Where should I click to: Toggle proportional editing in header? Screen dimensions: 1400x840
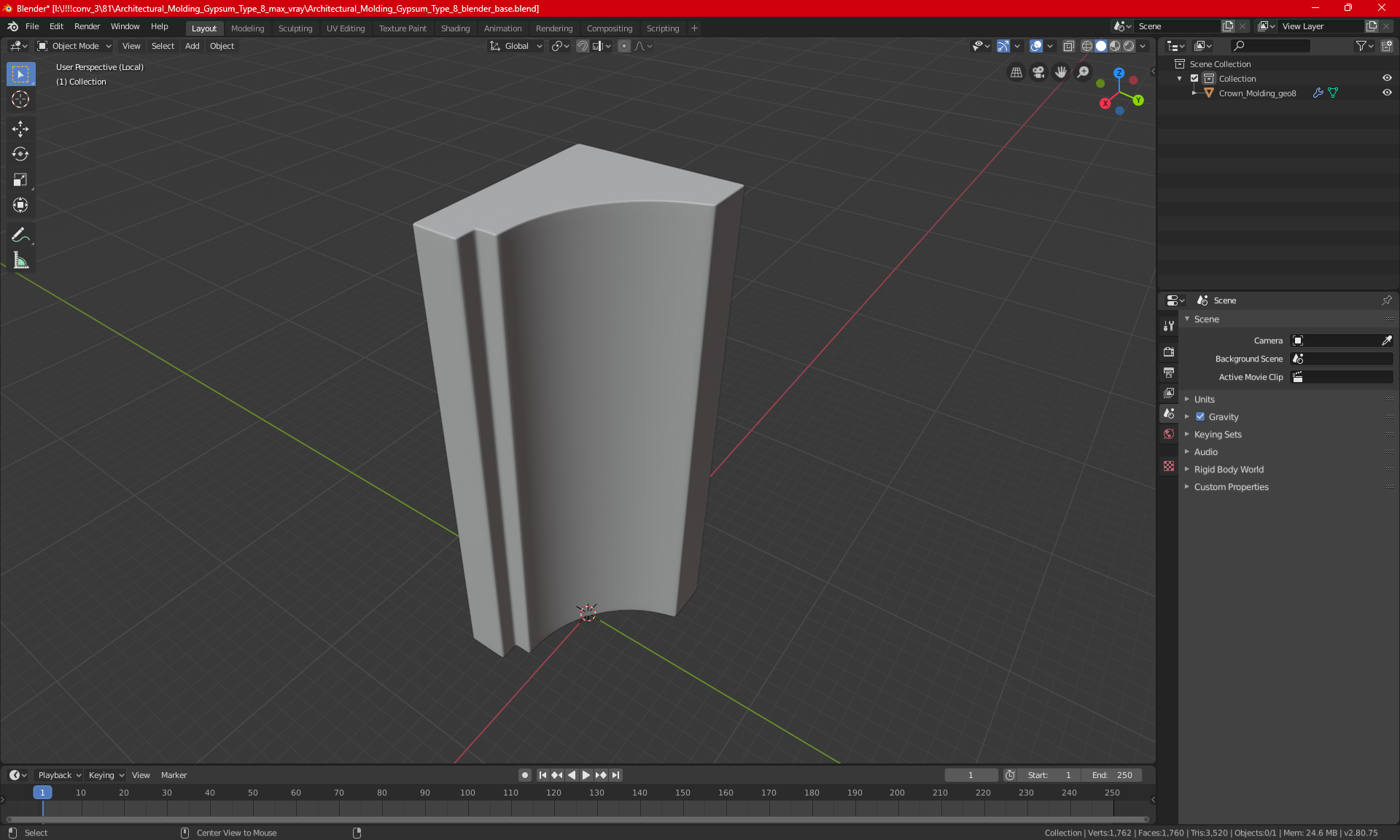coord(624,46)
